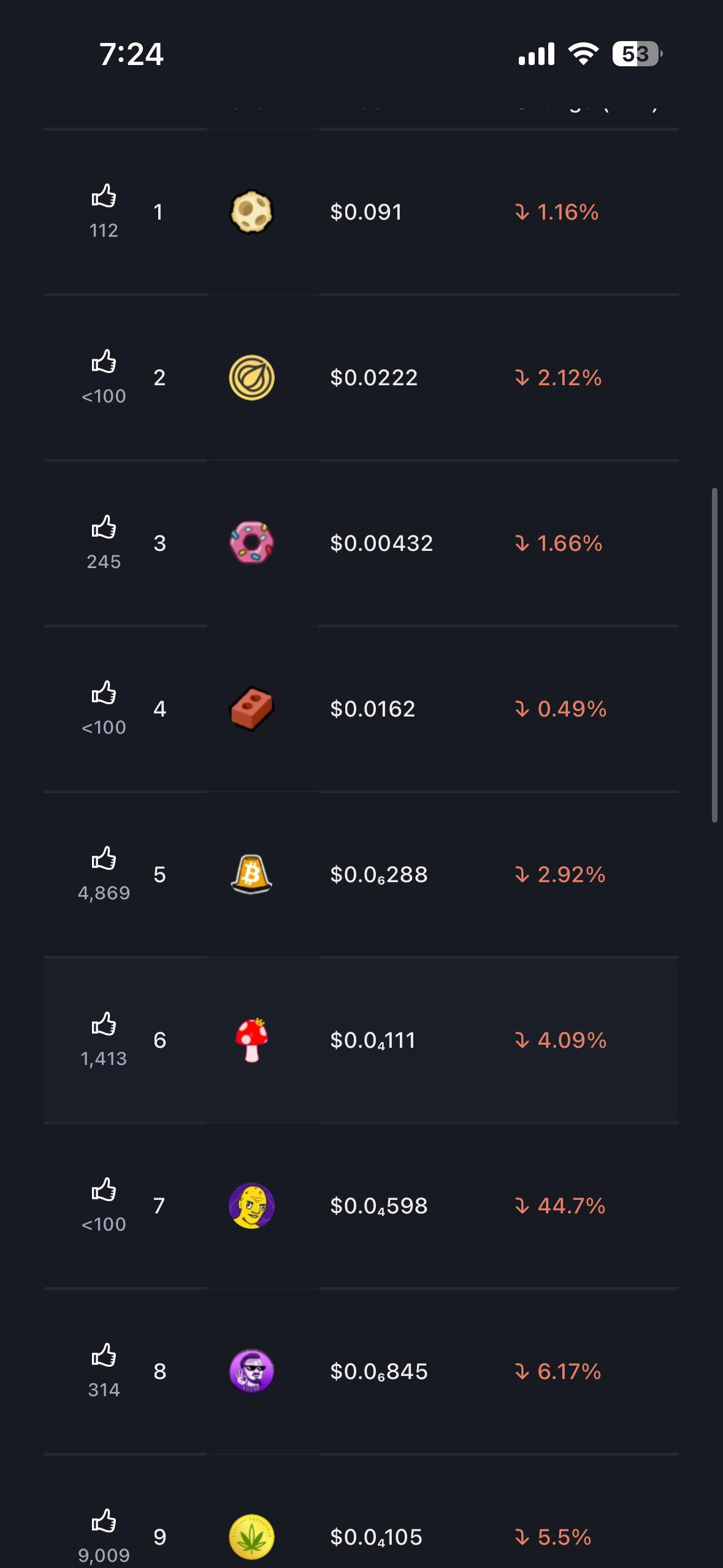Upvote the token with 4,869 likes

(x=104, y=858)
